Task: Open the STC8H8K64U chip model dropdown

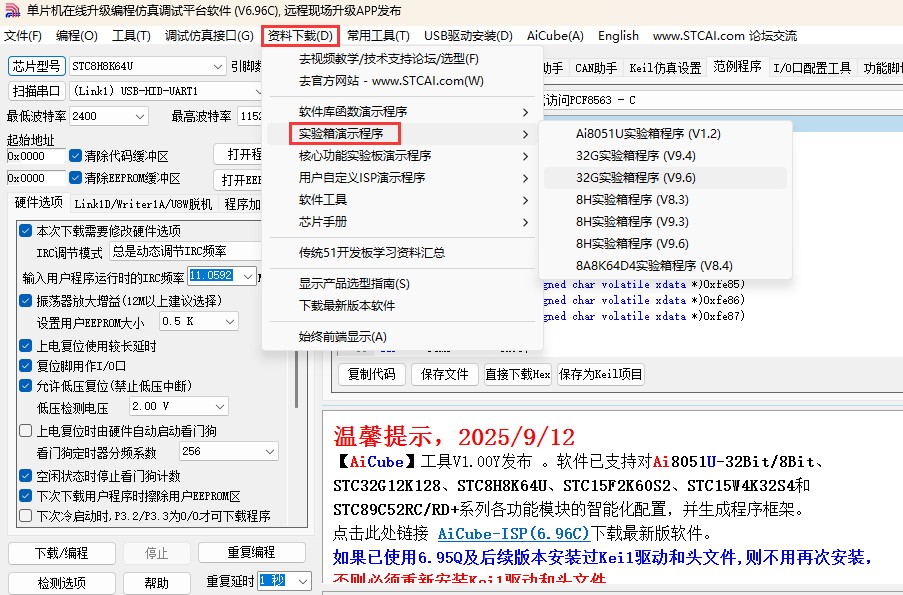Action: pyautogui.click(x=147, y=66)
